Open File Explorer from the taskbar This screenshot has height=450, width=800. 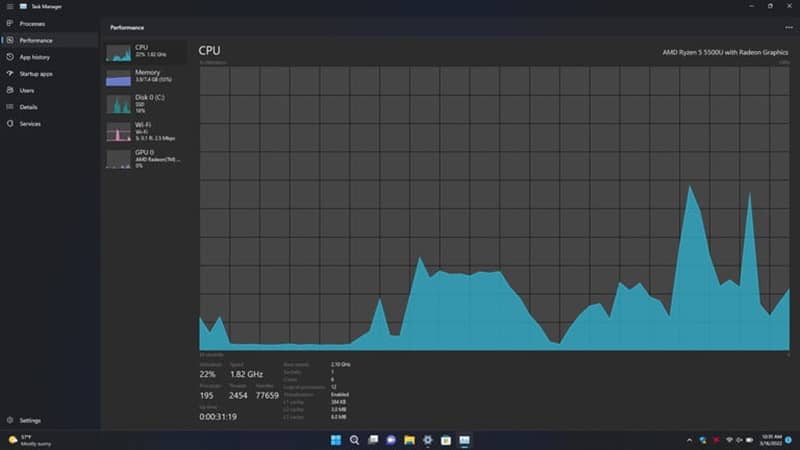click(x=409, y=440)
